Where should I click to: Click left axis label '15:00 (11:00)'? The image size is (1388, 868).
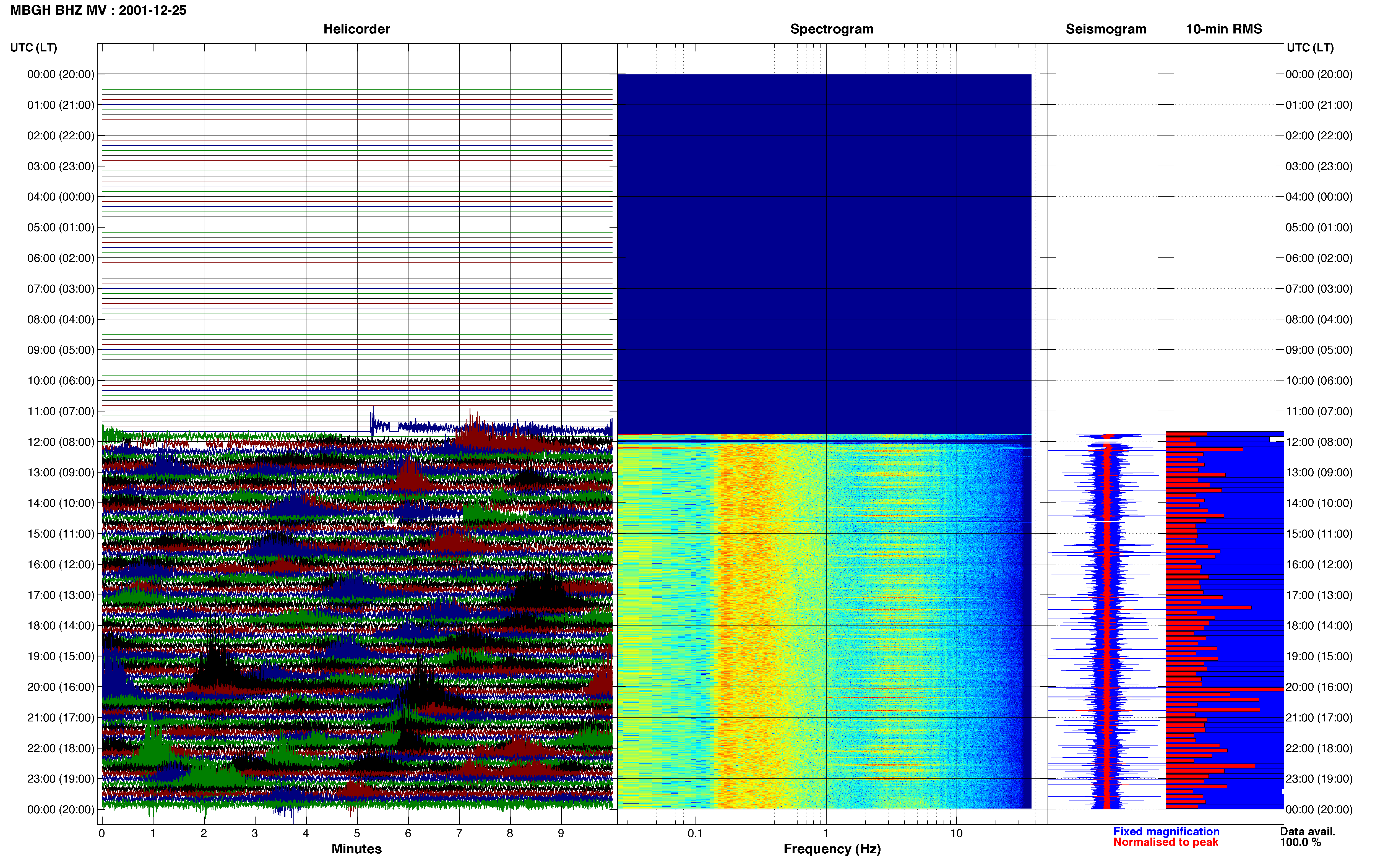pos(61,534)
